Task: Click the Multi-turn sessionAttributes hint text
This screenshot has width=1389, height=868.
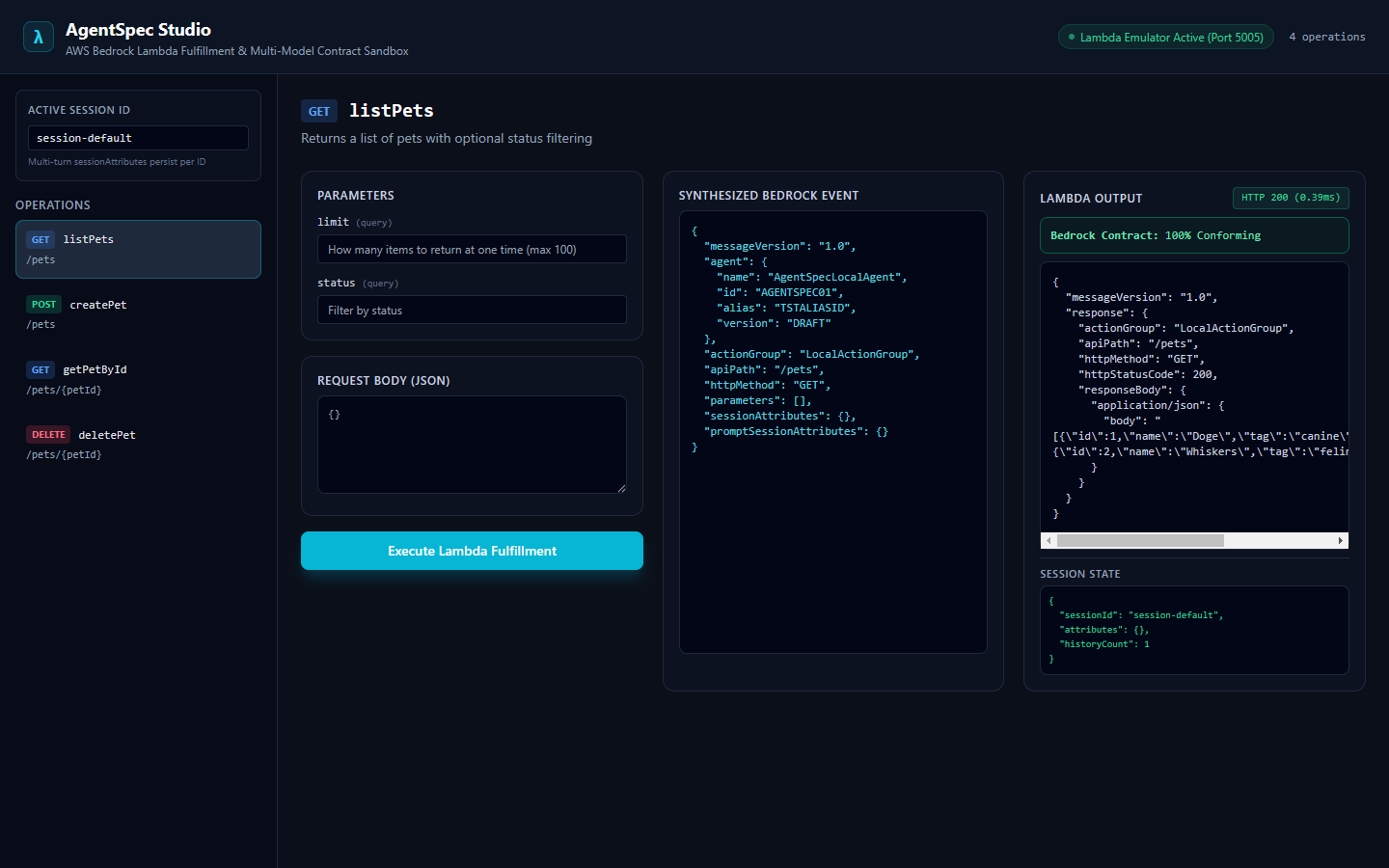Action: 117,162
